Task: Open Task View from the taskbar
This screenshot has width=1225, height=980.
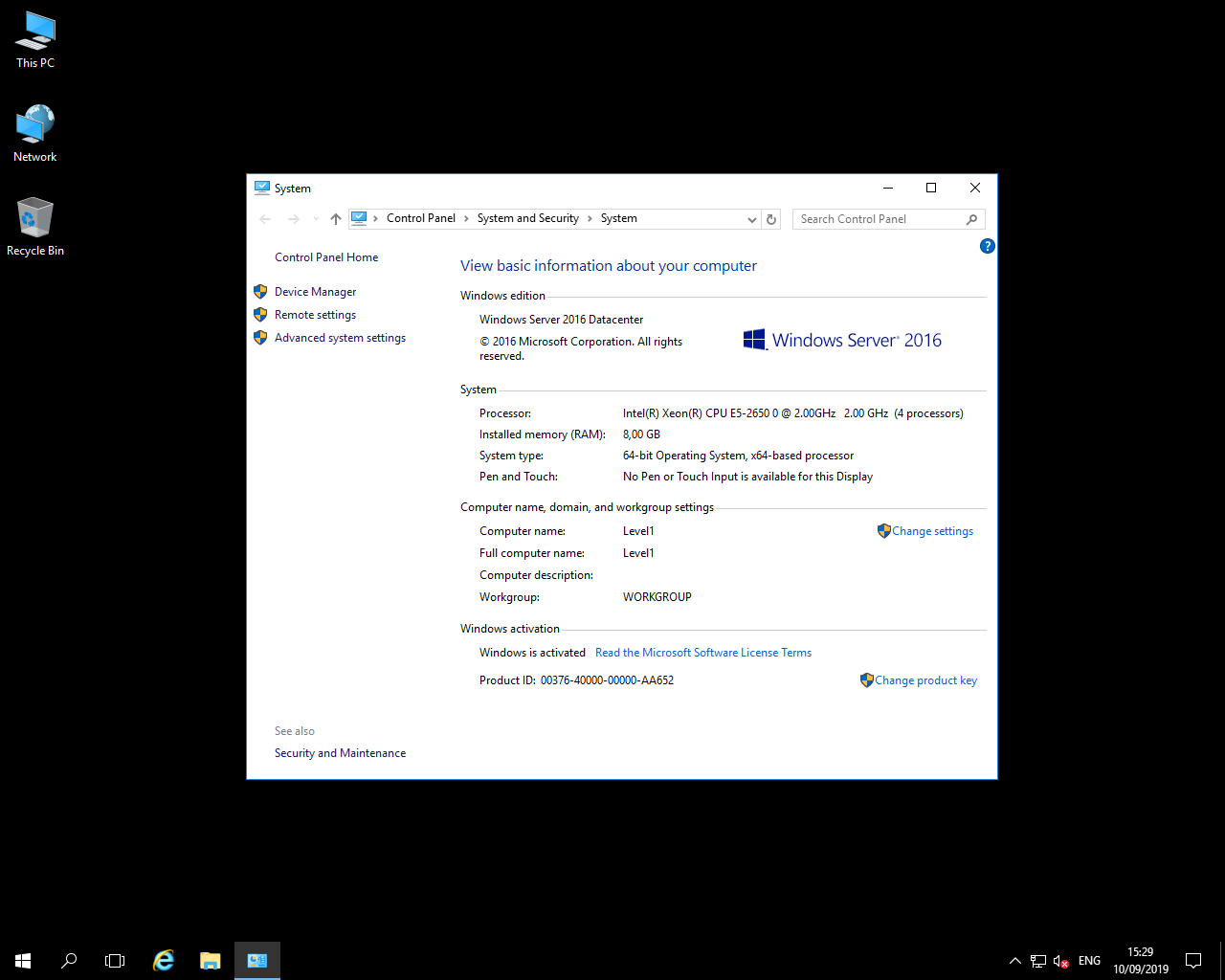Action: (115, 960)
